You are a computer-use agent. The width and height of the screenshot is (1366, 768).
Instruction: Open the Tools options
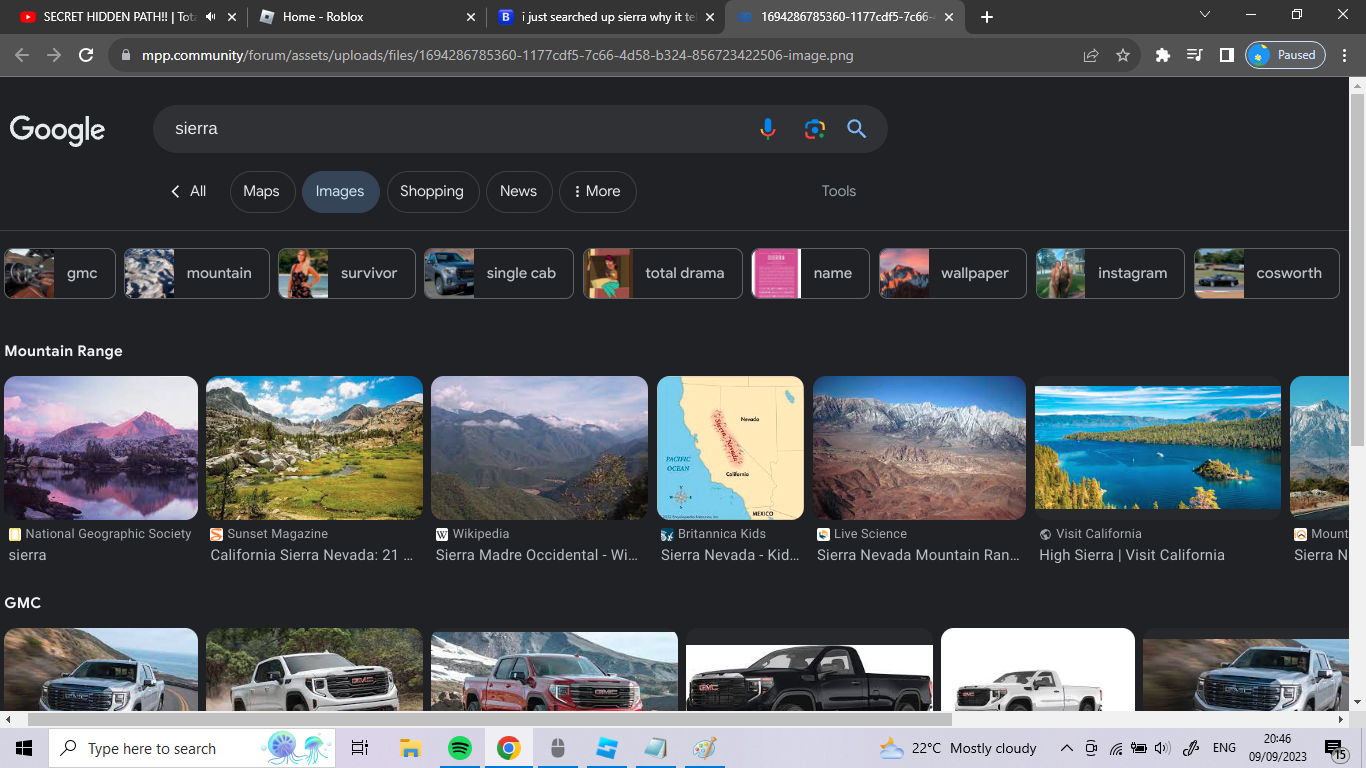[x=838, y=191]
